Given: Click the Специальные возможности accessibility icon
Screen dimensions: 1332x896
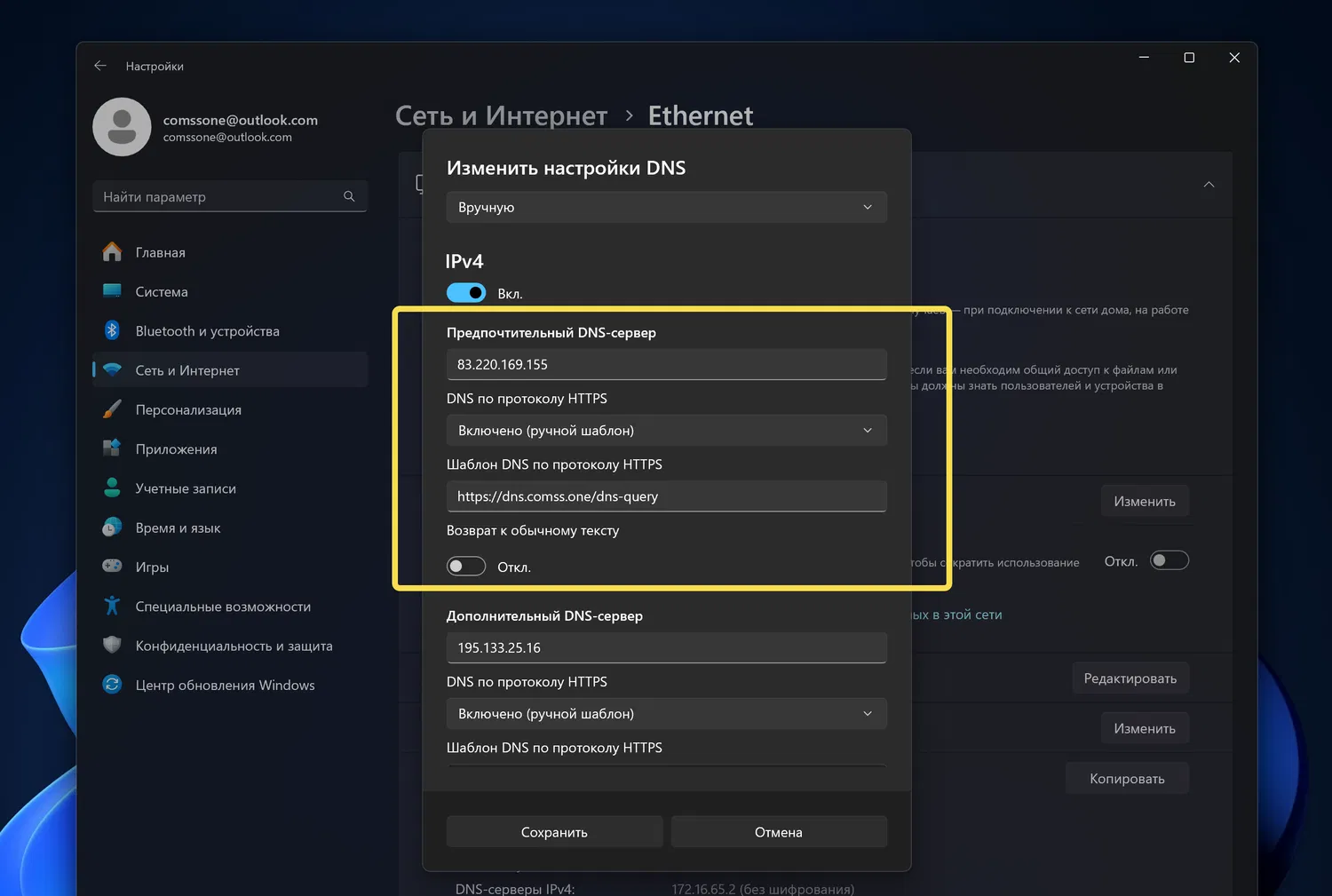Looking at the screenshot, I should [112, 606].
